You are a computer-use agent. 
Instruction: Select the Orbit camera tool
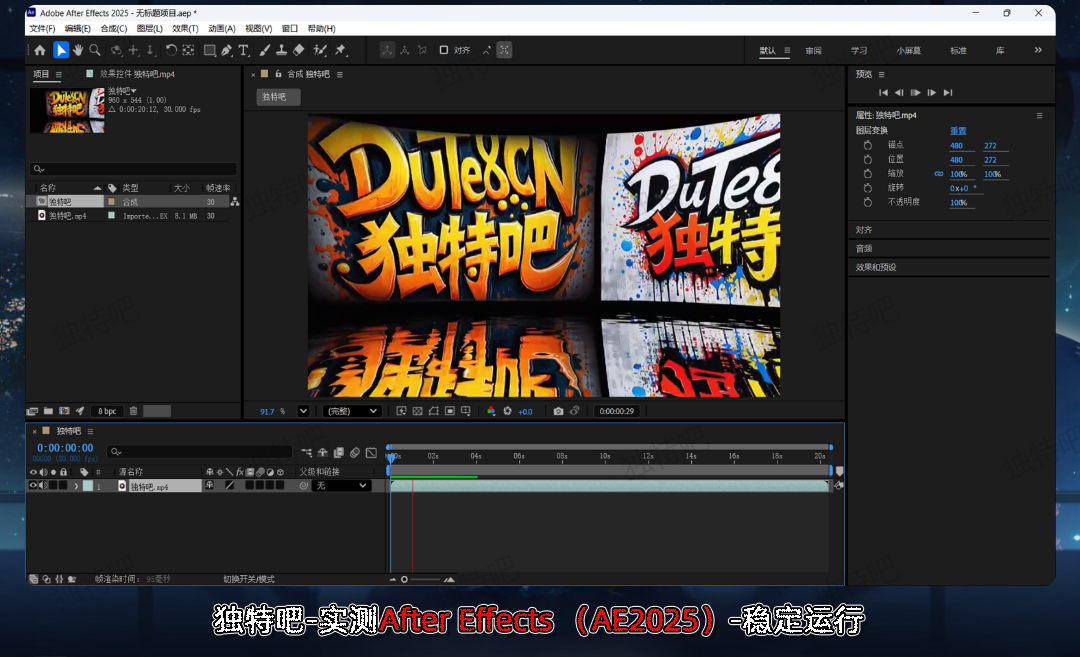click(116, 50)
